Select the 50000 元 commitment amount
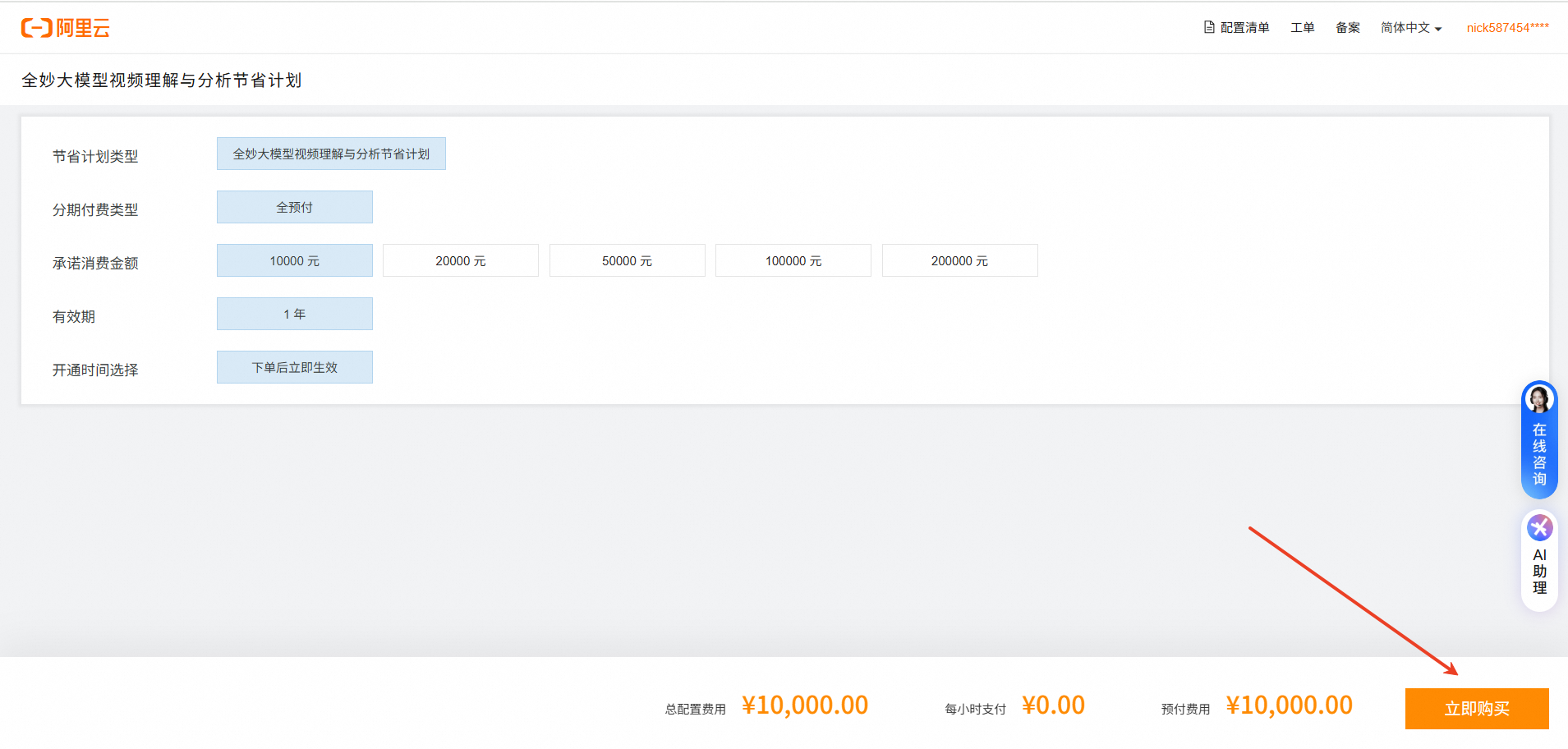The image size is (1568, 749). tap(628, 260)
